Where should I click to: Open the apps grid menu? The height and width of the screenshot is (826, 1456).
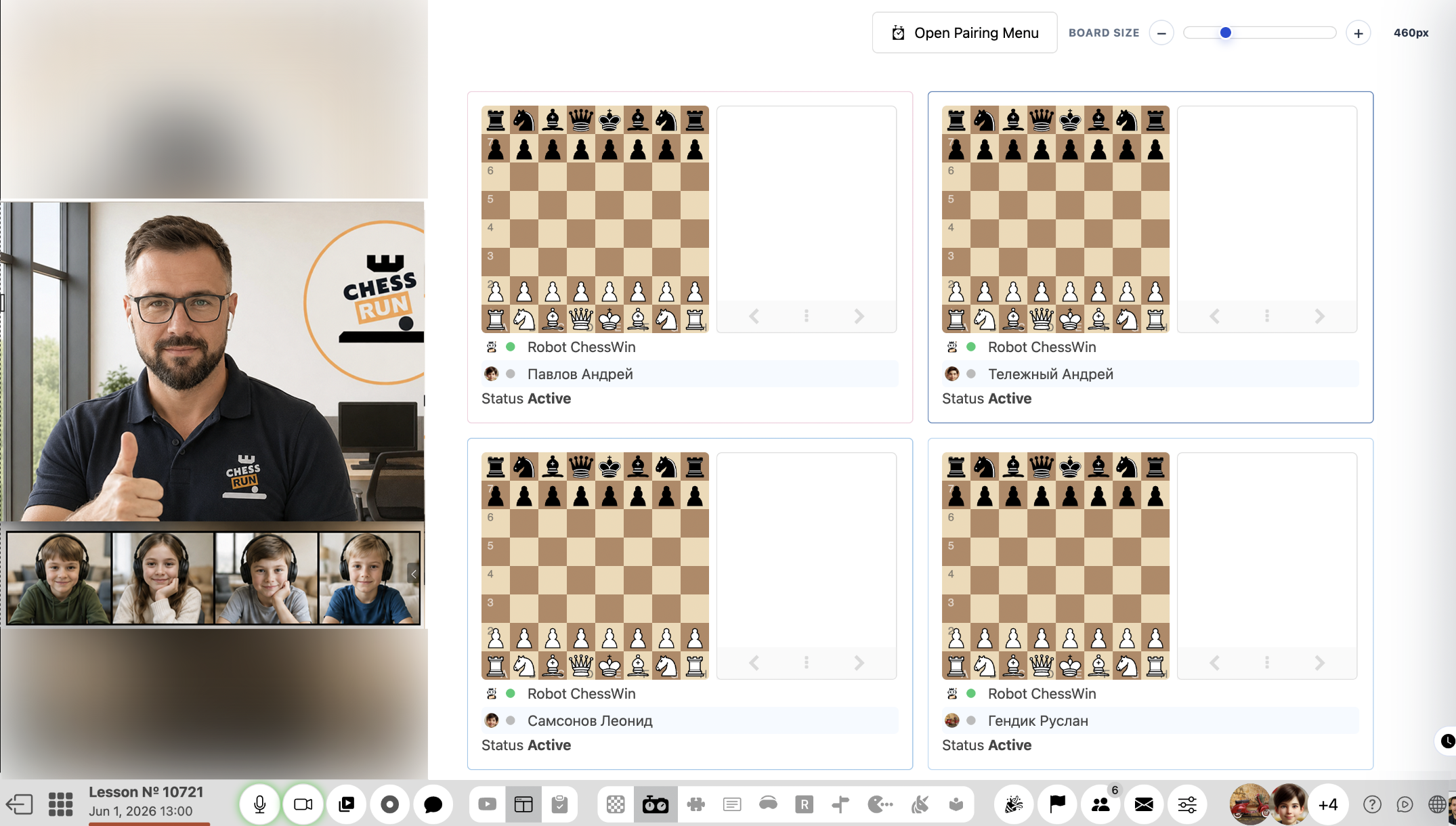coord(60,804)
